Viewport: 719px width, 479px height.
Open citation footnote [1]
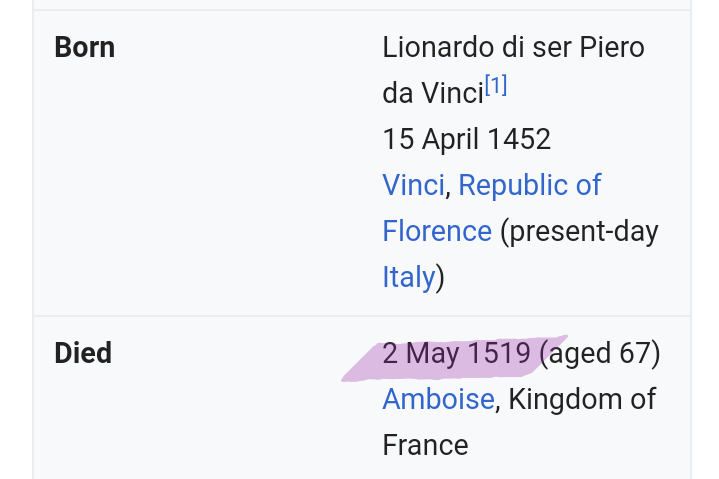[496, 85]
